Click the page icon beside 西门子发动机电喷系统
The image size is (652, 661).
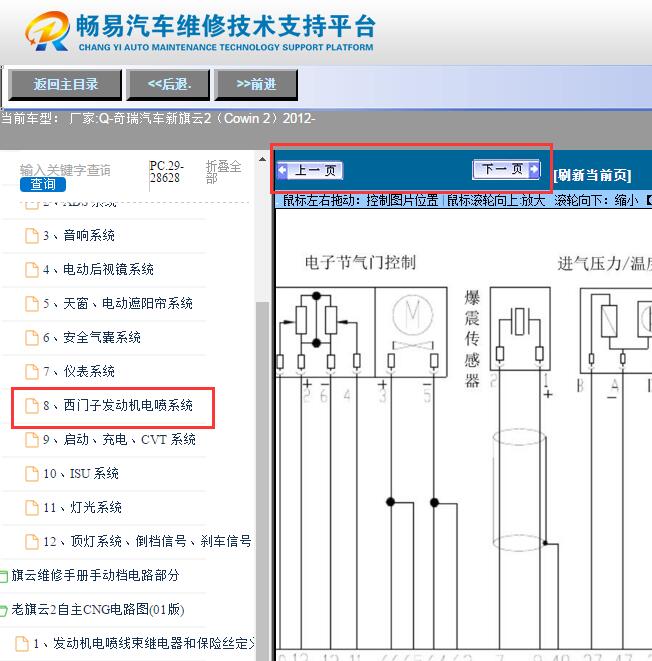[x=32, y=406]
